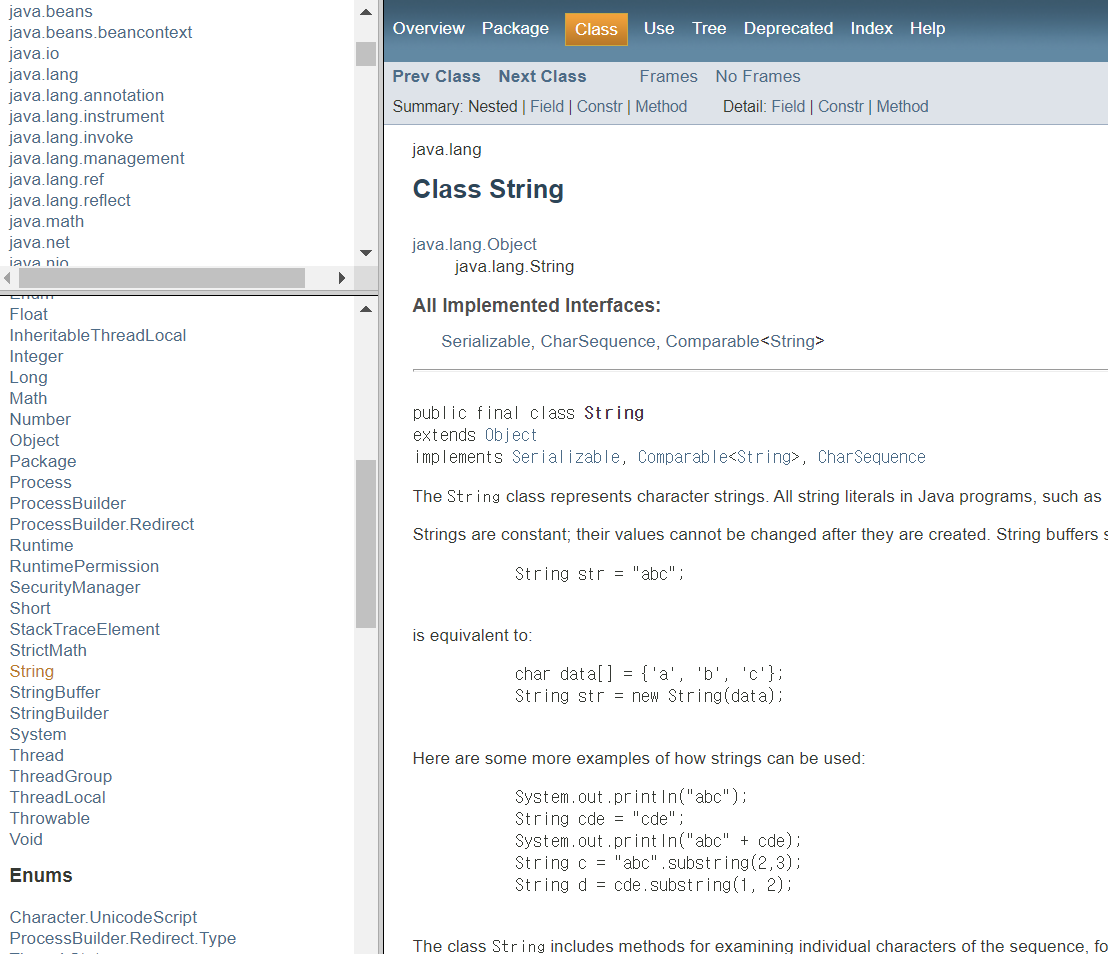Switch to Frames view
1108x954 pixels.
pos(668,76)
